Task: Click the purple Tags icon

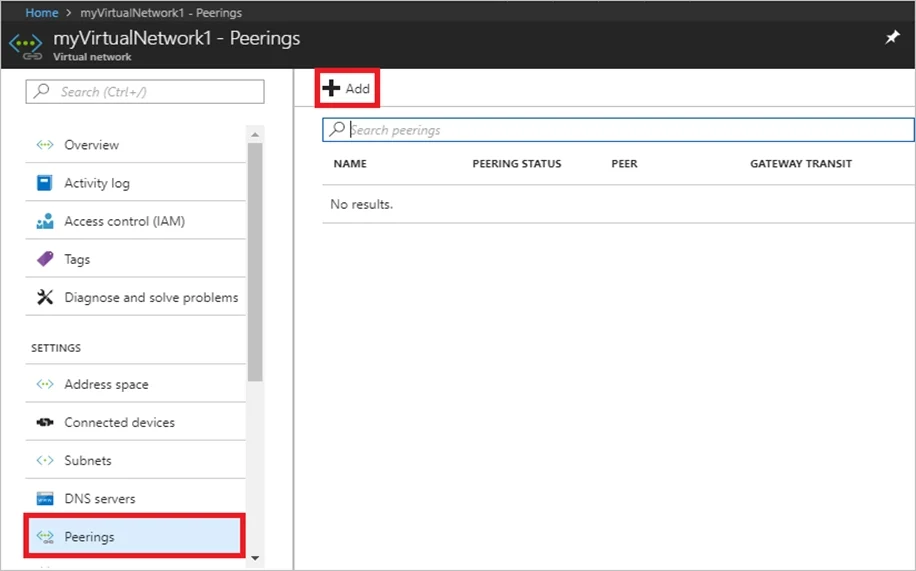Action: click(45, 259)
